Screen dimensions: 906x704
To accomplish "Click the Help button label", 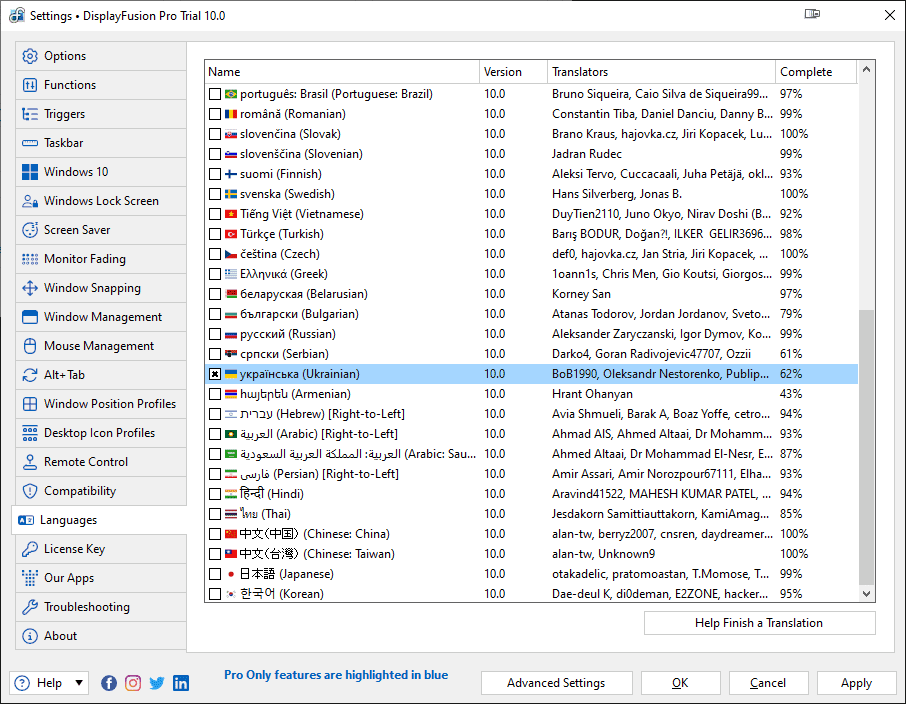I will click(49, 683).
